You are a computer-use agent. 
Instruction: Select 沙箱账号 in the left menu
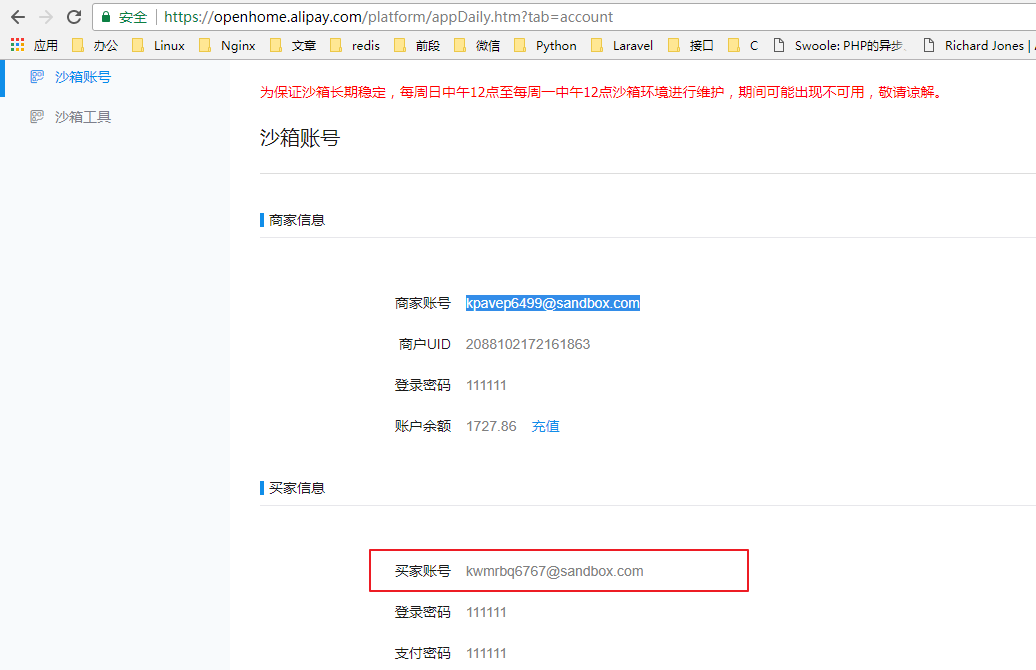click(83, 76)
